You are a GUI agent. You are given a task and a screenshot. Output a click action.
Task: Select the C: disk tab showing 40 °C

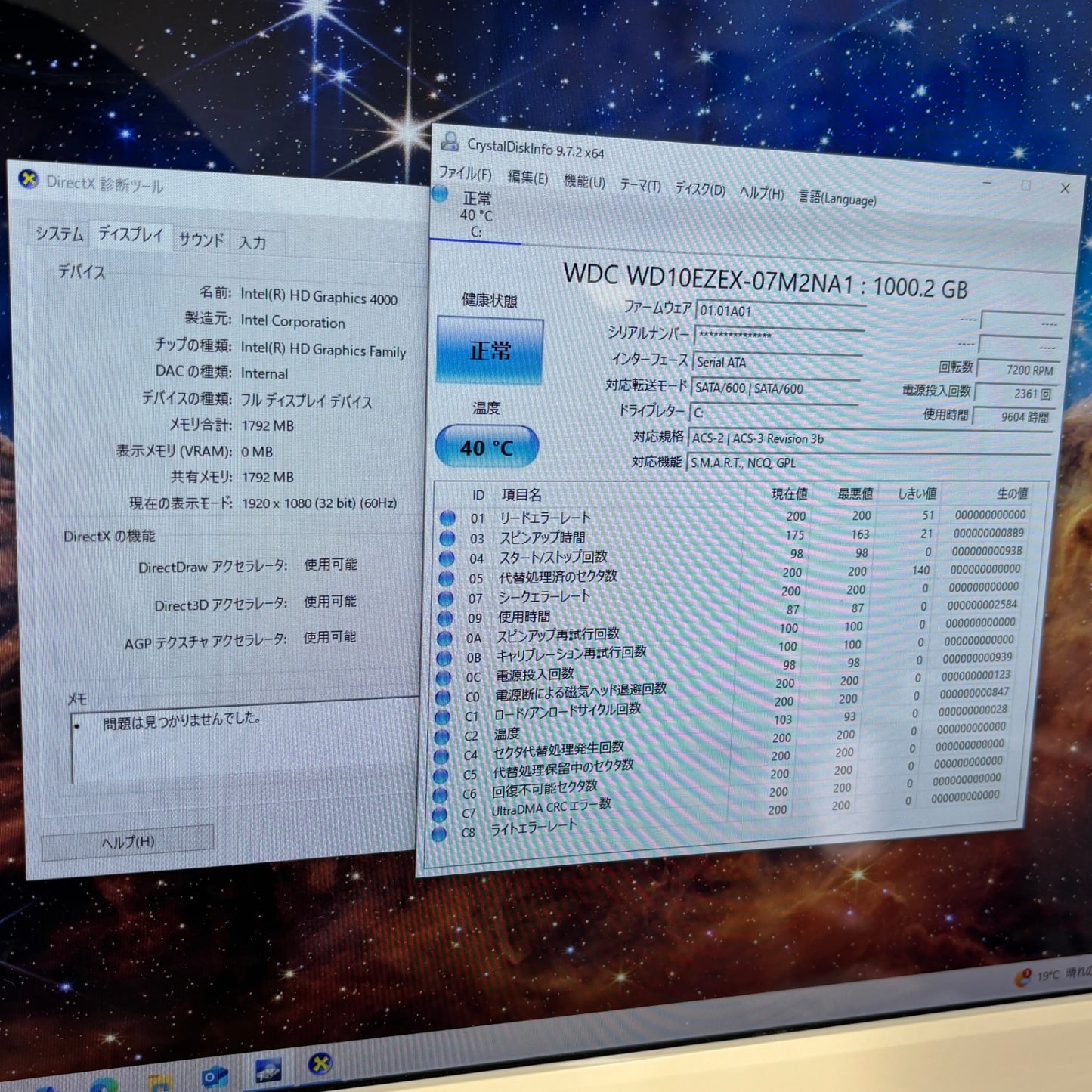475,215
